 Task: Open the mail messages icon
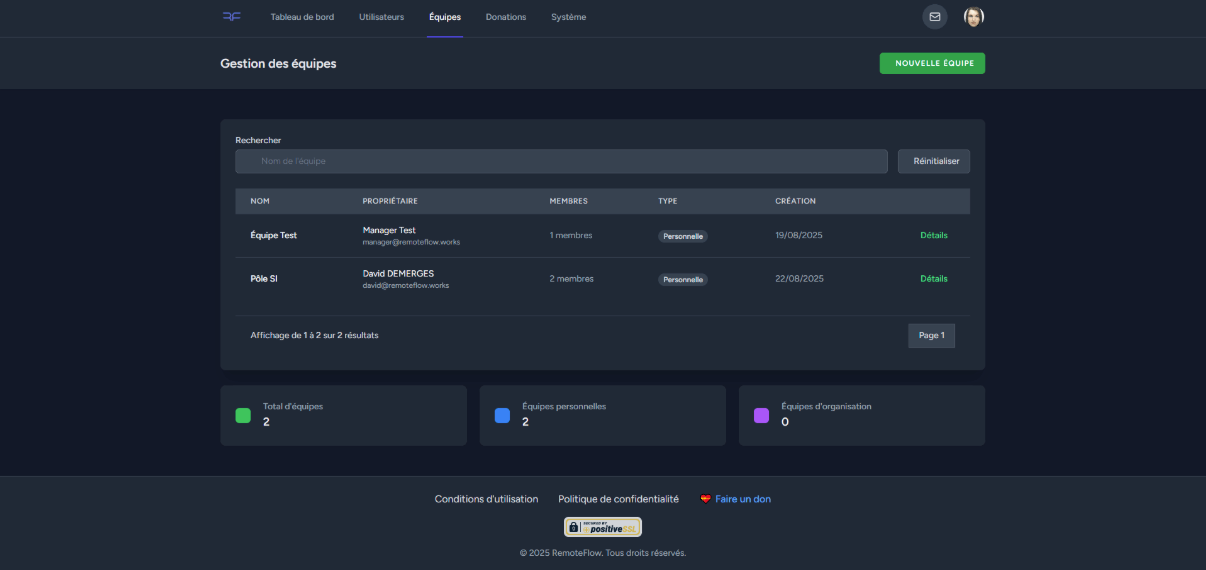[935, 17]
